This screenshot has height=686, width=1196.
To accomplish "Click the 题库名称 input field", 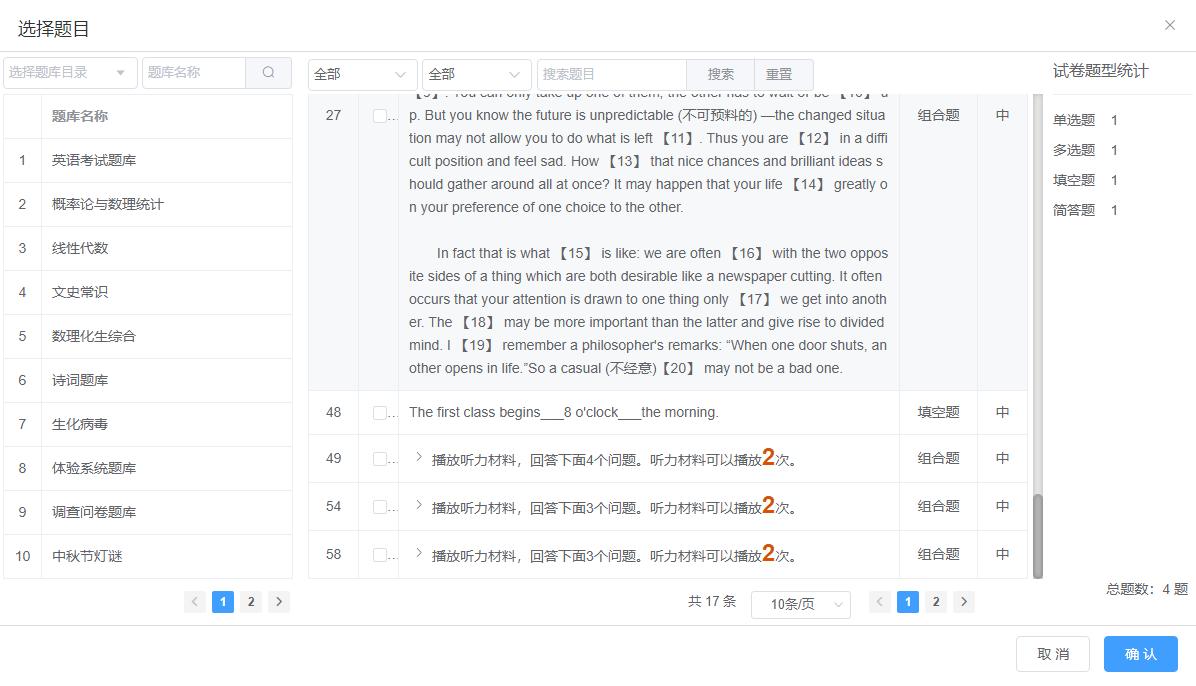I will click(x=190, y=73).
